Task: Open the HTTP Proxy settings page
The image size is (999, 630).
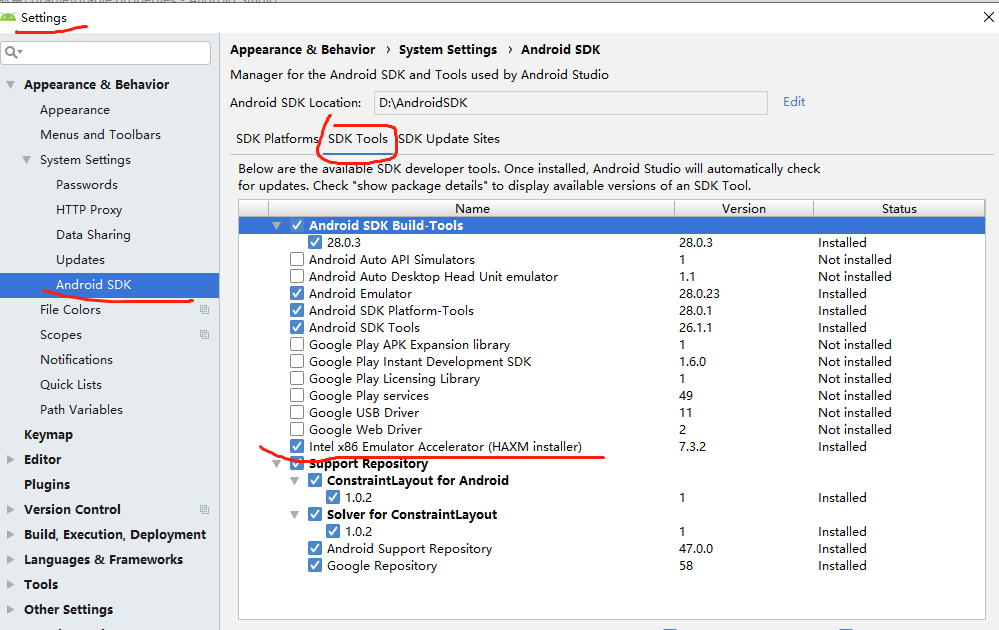Action: 89,210
